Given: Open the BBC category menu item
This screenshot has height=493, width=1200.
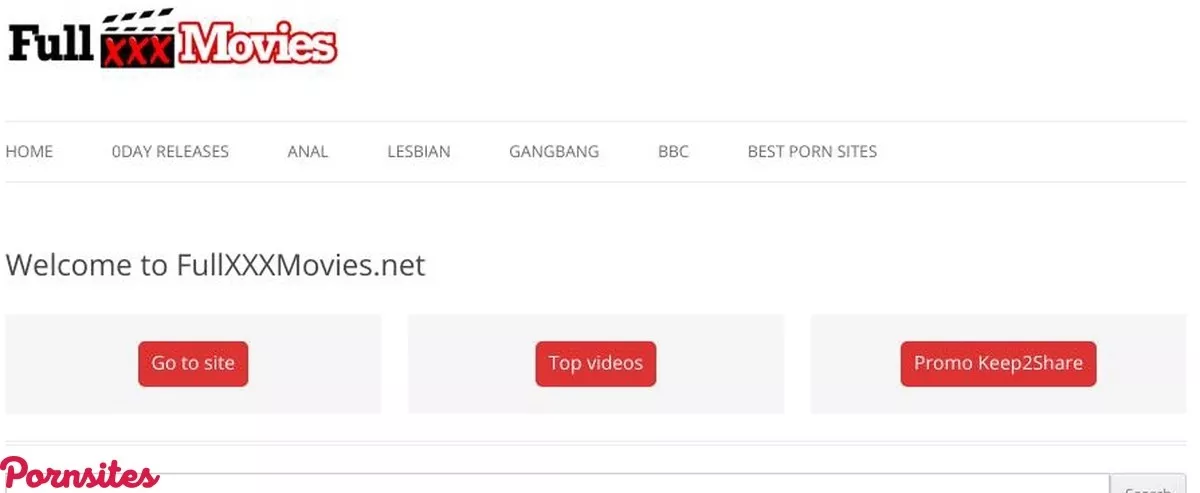Looking at the screenshot, I should (x=673, y=152).
